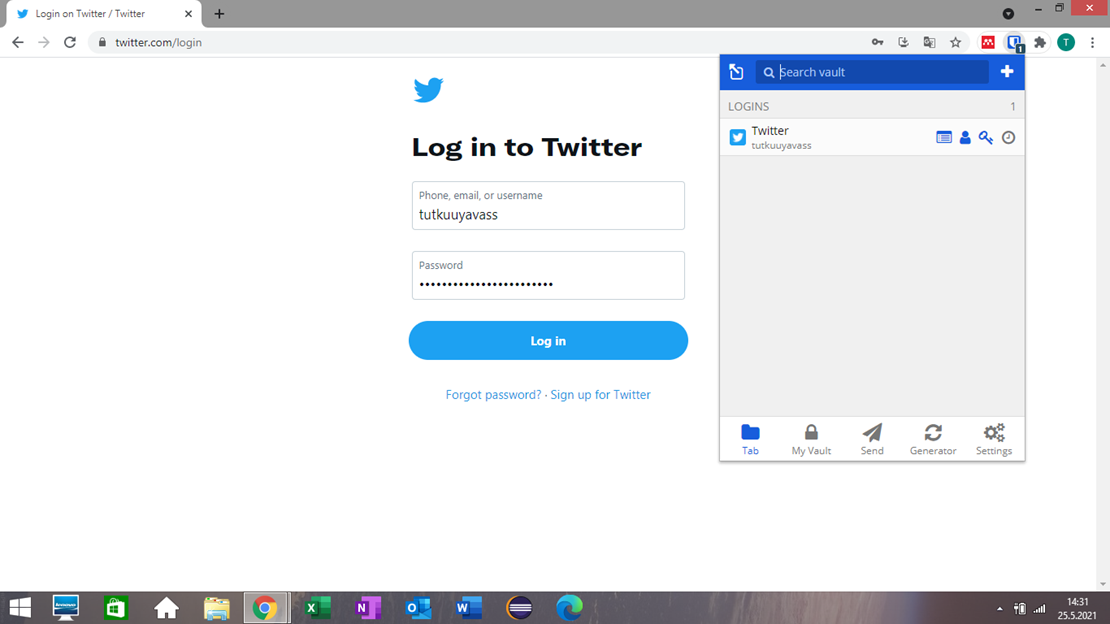Open Outlook from taskbar

418,608
